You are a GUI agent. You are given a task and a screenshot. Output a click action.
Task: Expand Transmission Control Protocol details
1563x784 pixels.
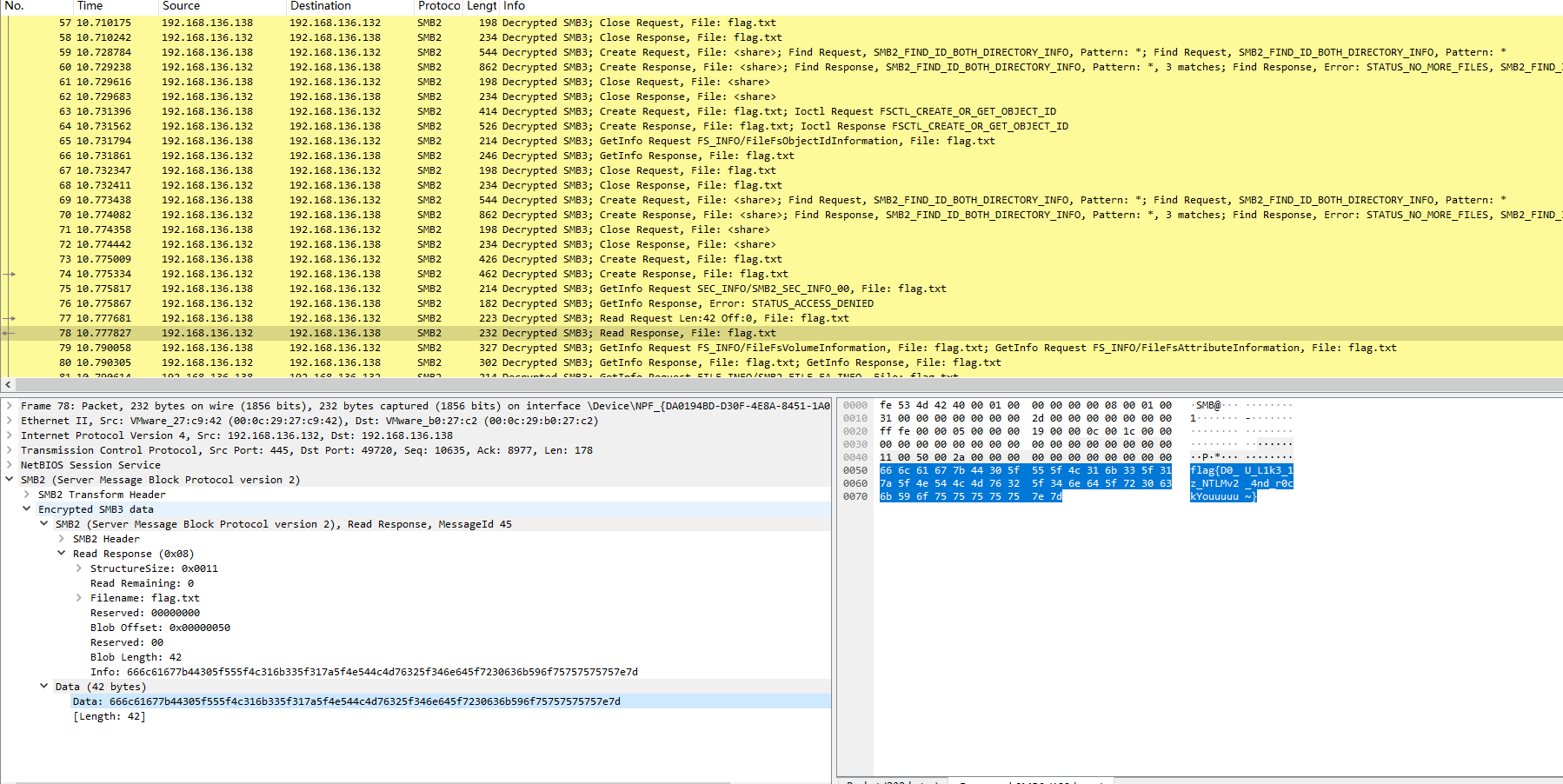(x=10, y=450)
